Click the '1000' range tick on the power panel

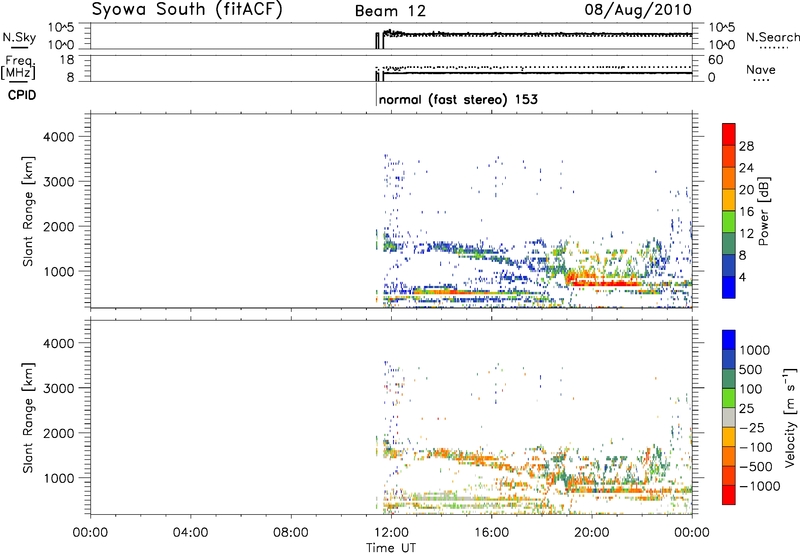point(58,271)
